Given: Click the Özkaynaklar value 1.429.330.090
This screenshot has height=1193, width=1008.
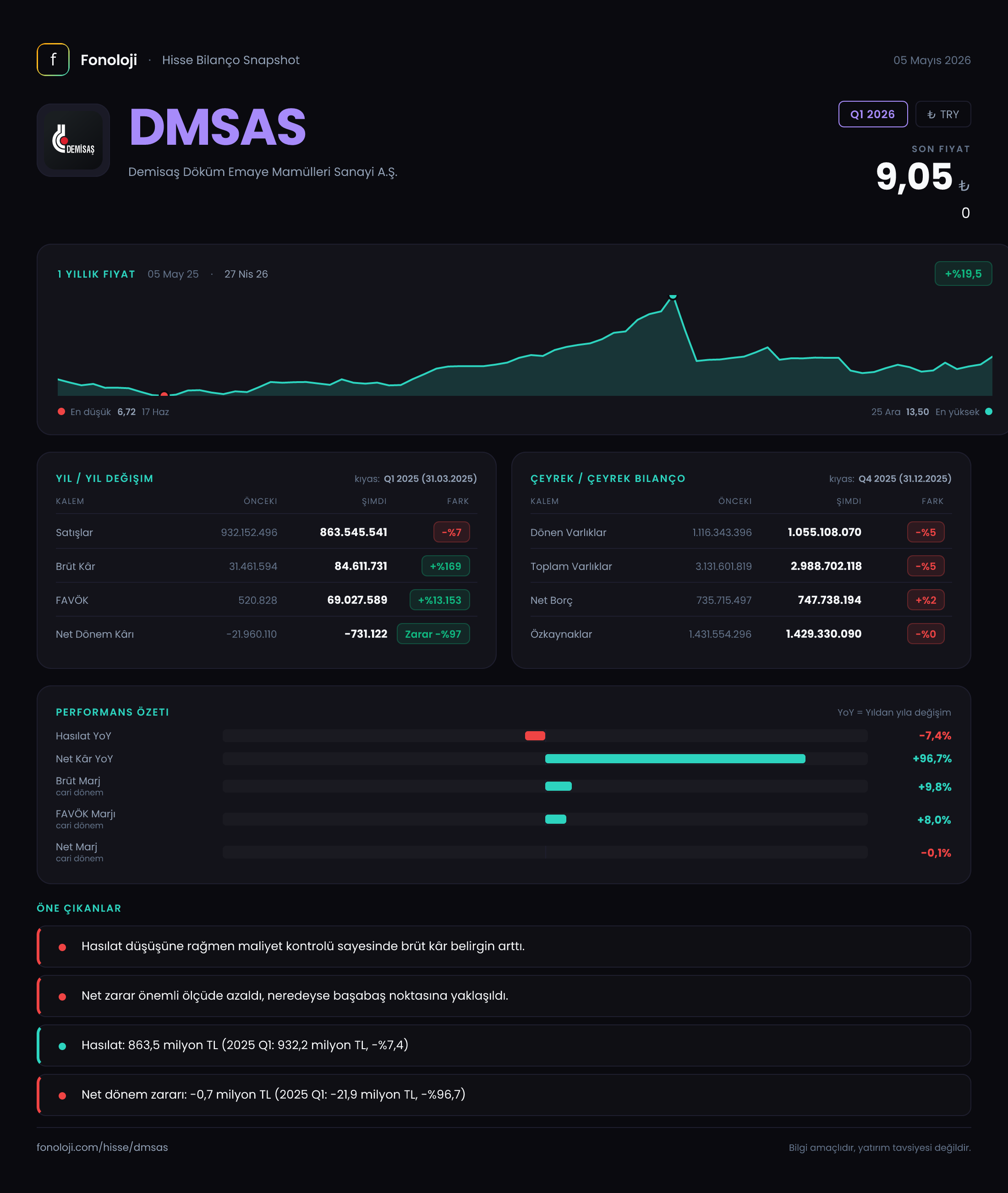Looking at the screenshot, I should (x=823, y=634).
